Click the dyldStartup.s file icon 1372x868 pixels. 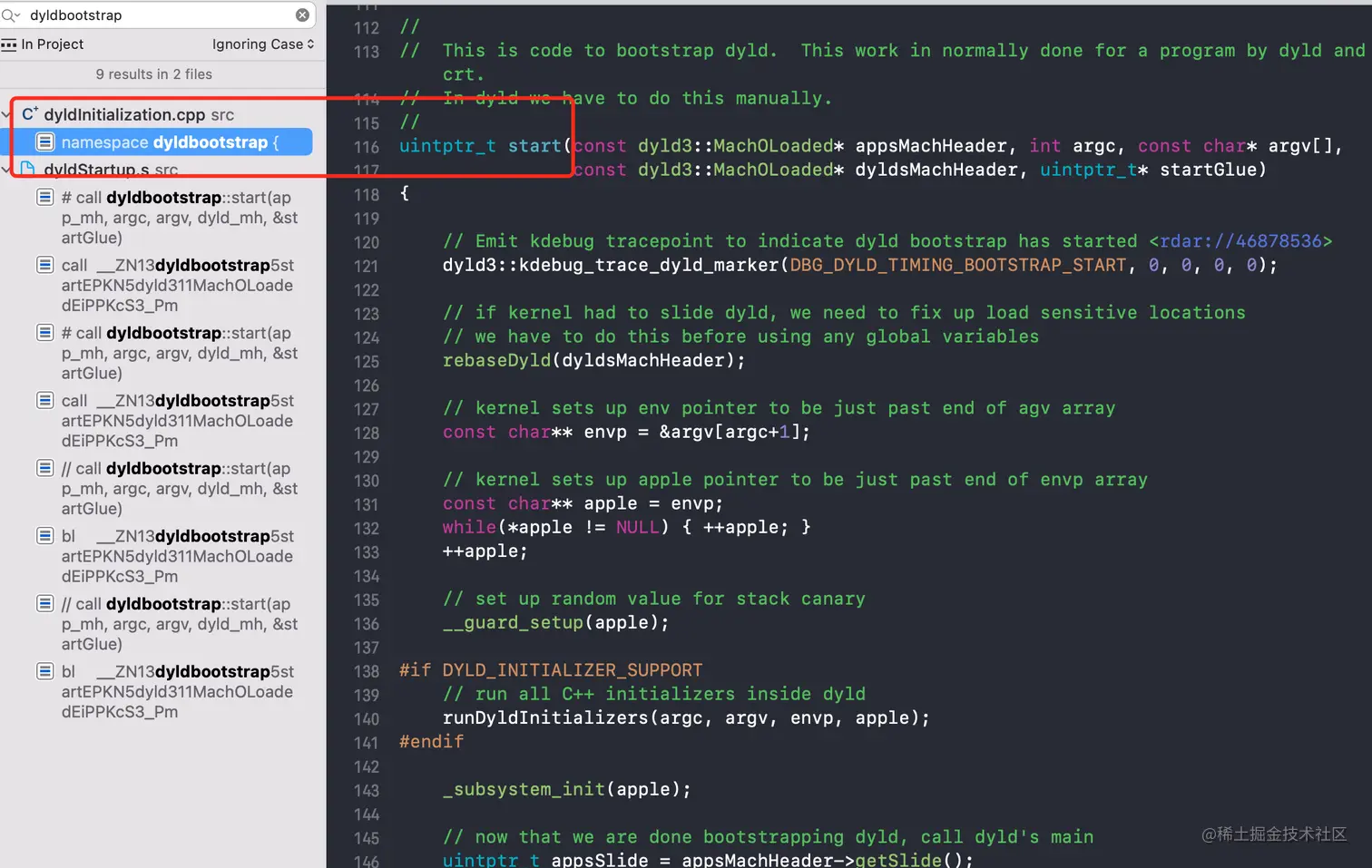(x=28, y=170)
